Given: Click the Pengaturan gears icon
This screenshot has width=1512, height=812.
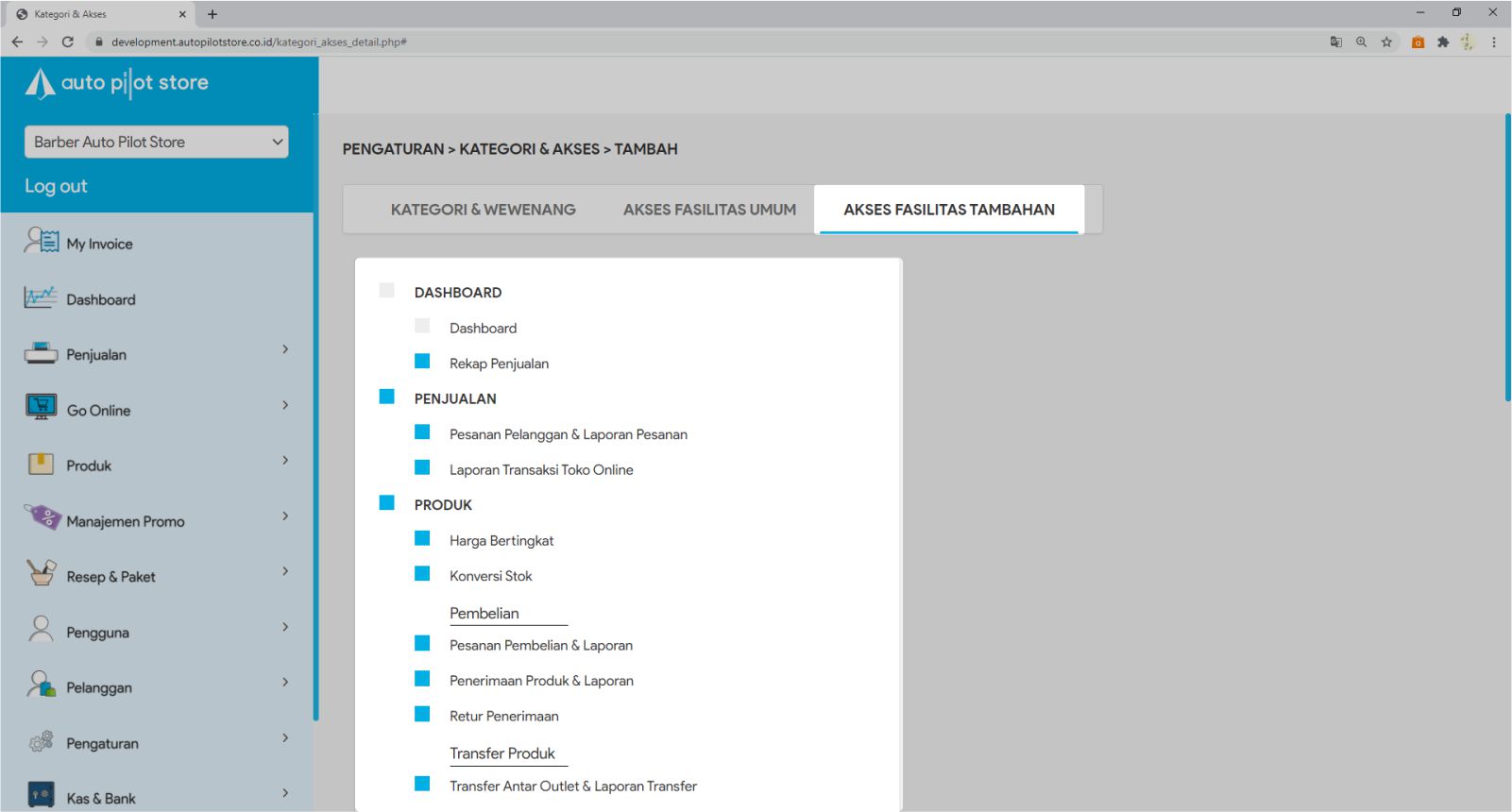Looking at the screenshot, I should (x=41, y=742).
